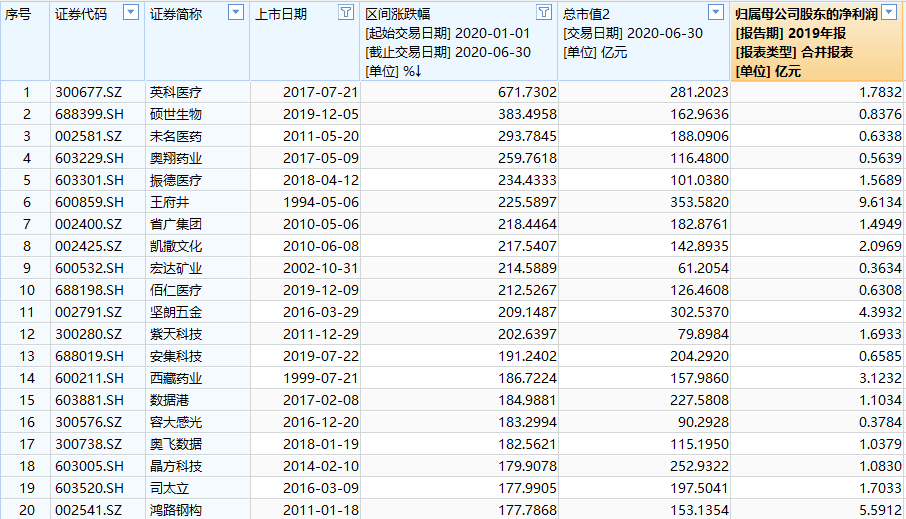Click the stock name 佰仁医疗
The width and height of the screenshot is (906, 519).
click(176, 290)
